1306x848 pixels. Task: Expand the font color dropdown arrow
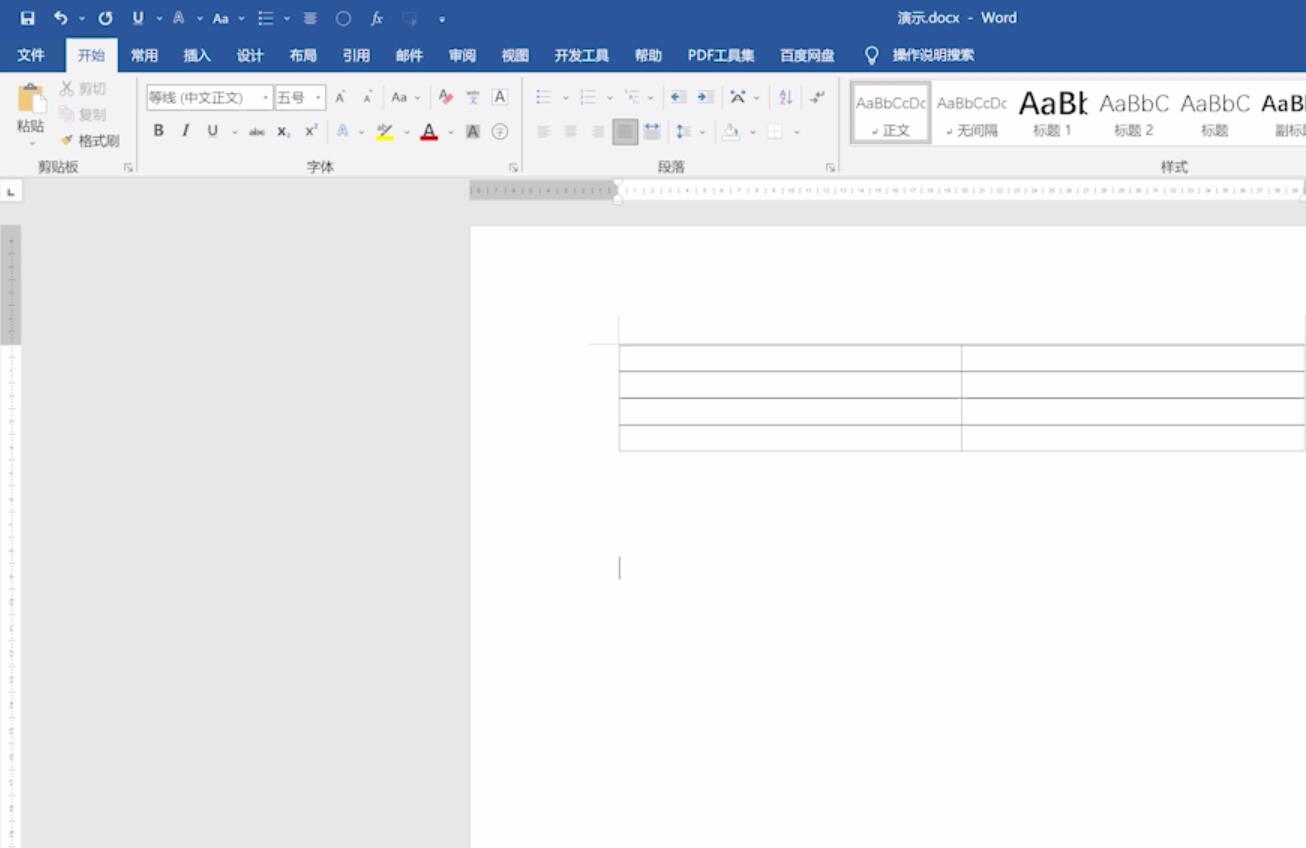point(451,131)
